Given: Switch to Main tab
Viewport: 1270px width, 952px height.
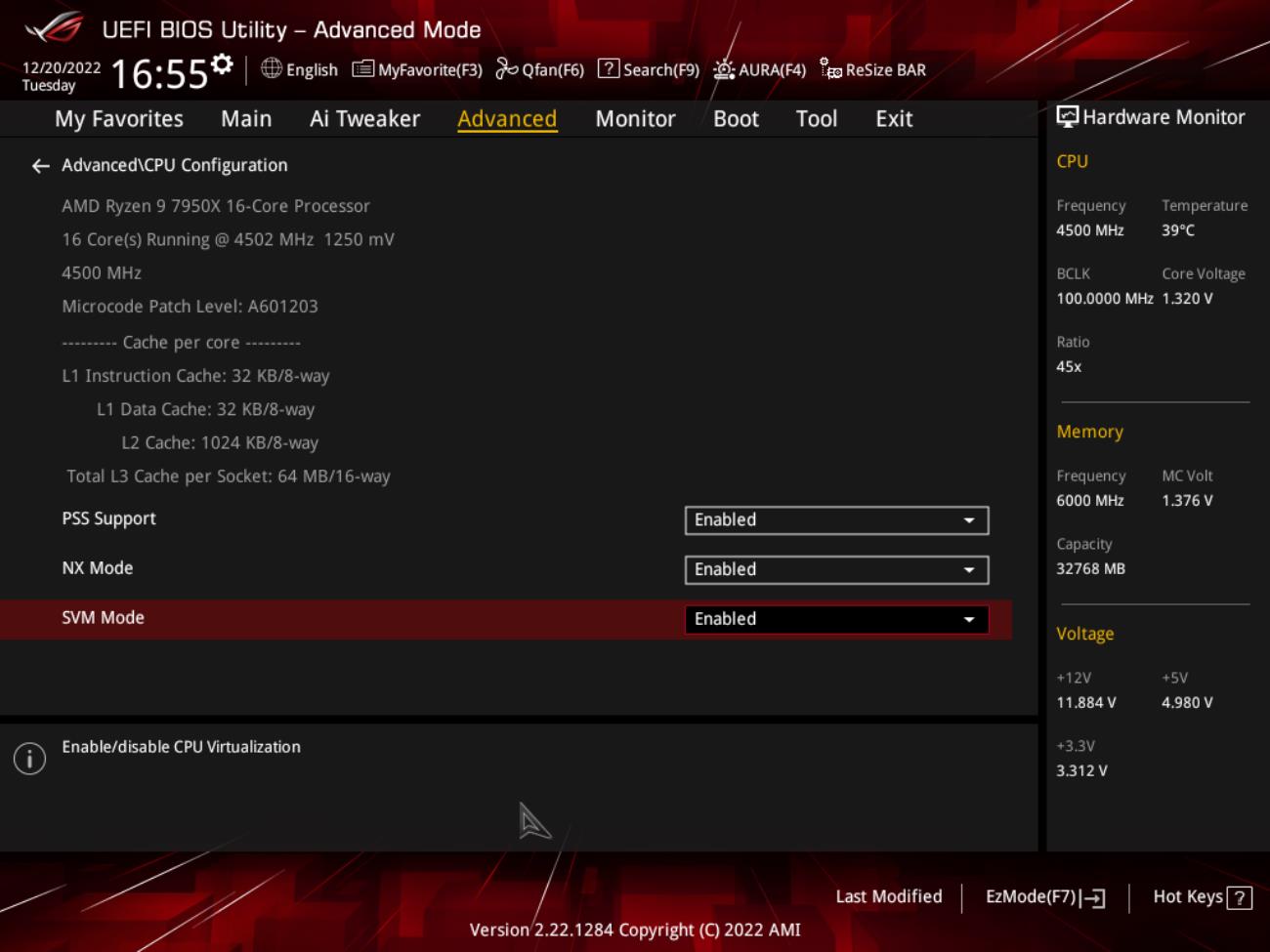Looking at the screenshot, I should coord(246,119).
